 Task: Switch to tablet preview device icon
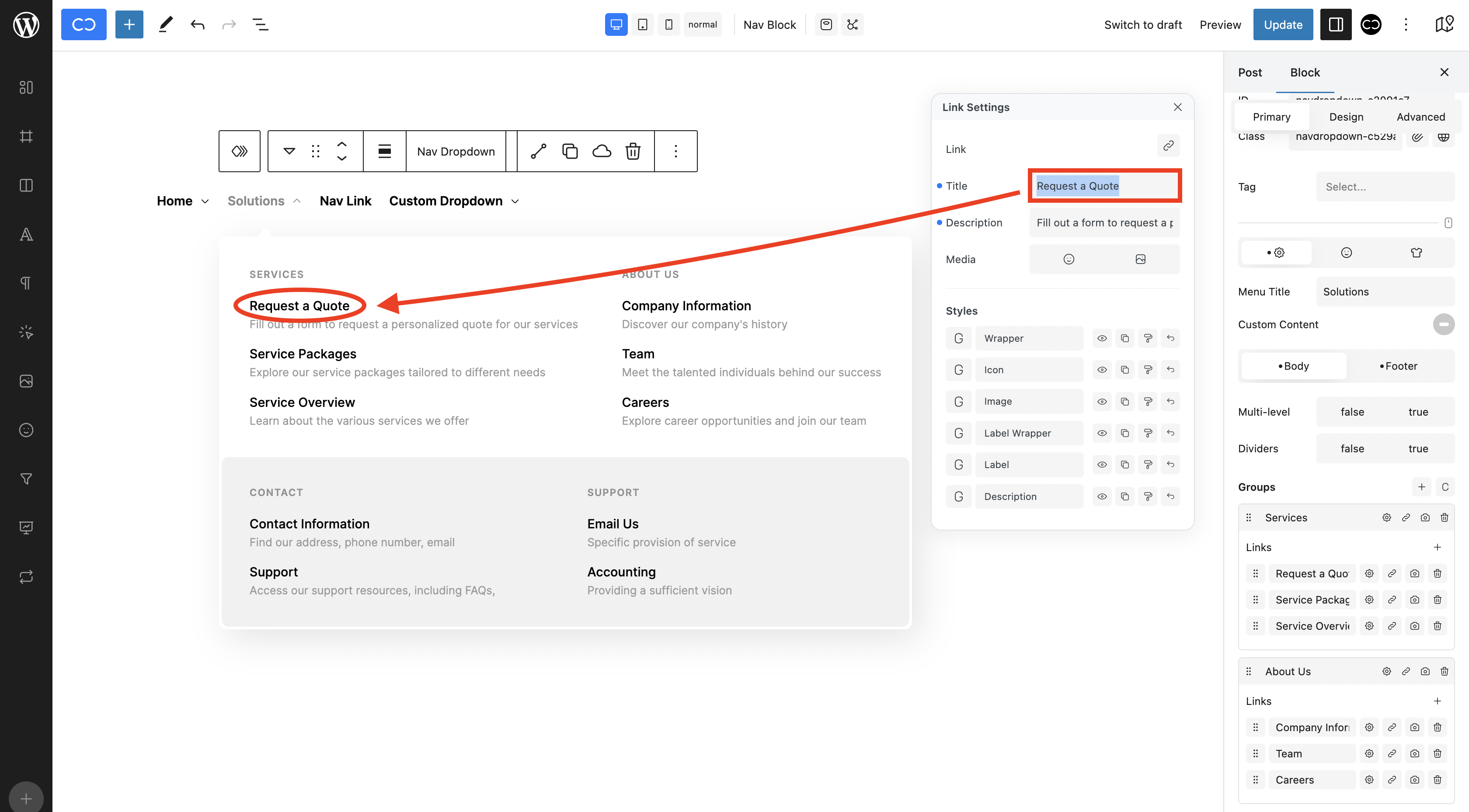click(x=642, y=24)
